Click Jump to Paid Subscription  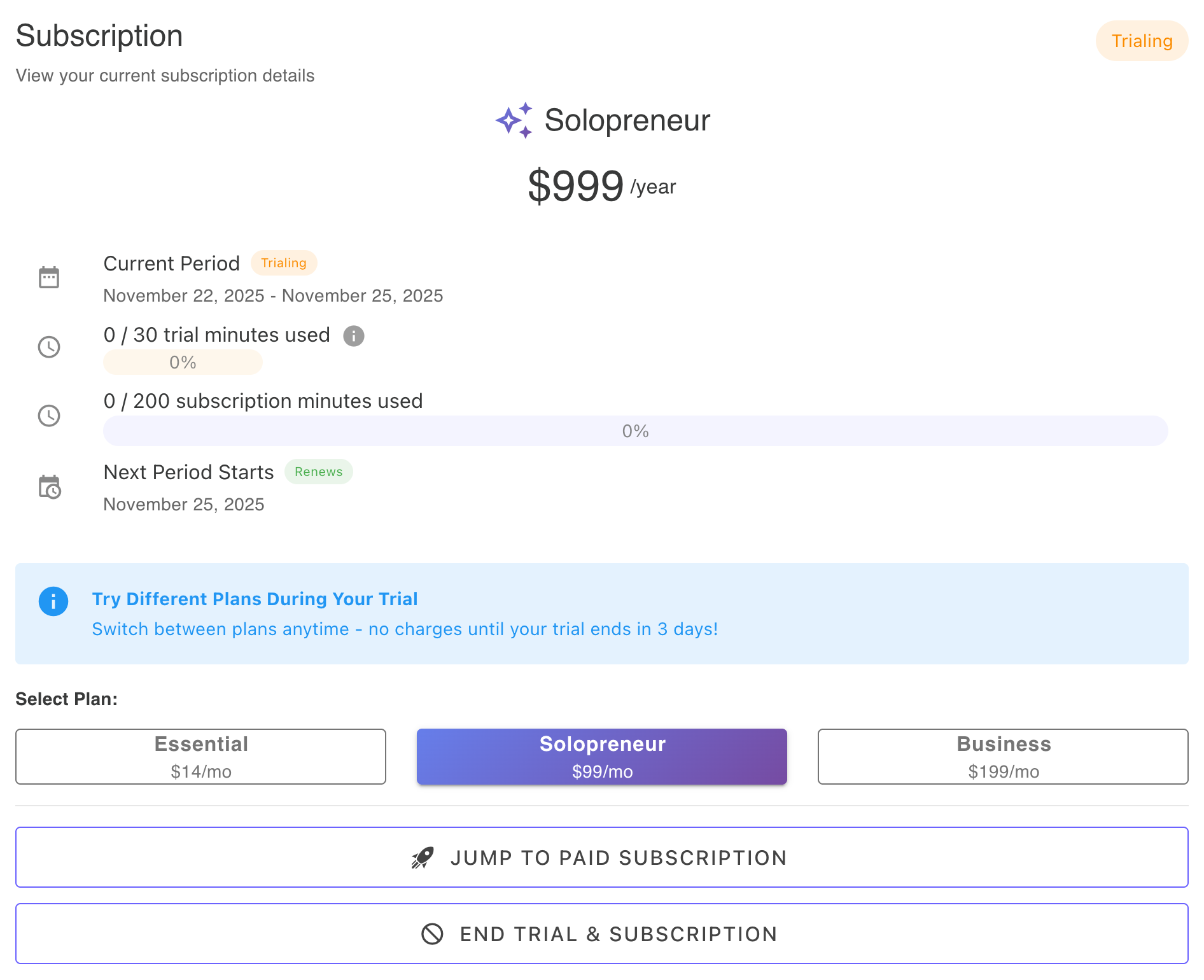point(602,857)
